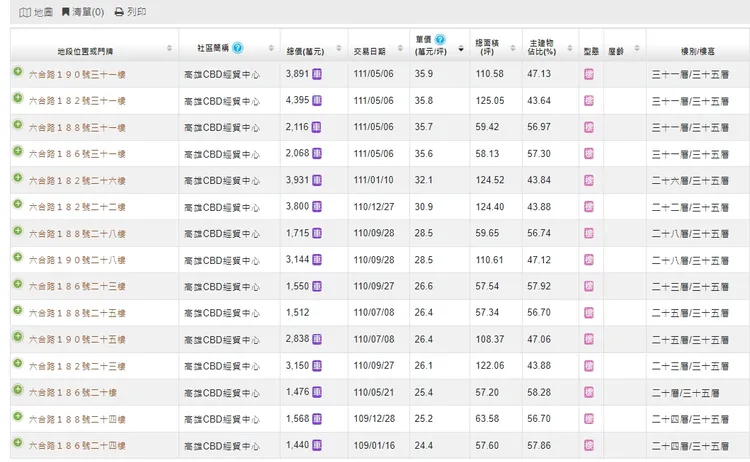The height and width of the screenshot is (462, 750).
Task: Click the 列印 print button
Action: tap(130, 12)
